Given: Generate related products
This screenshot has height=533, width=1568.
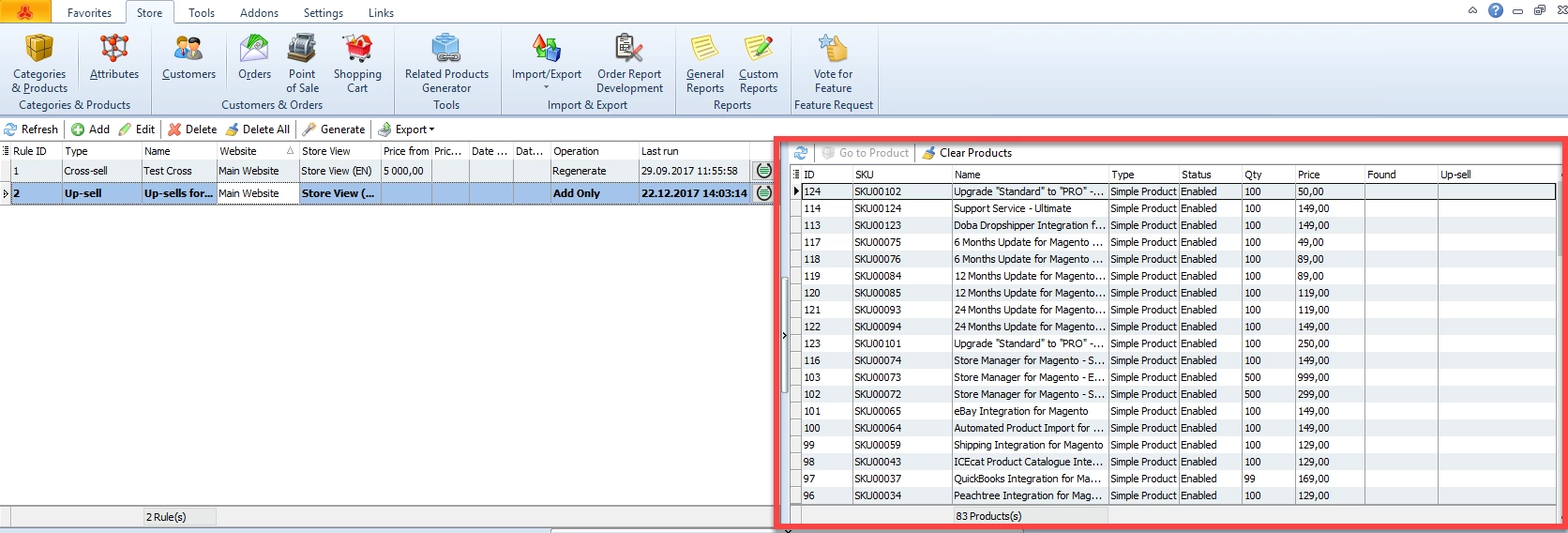Looking at the screenshot, I should pos(334,129).
